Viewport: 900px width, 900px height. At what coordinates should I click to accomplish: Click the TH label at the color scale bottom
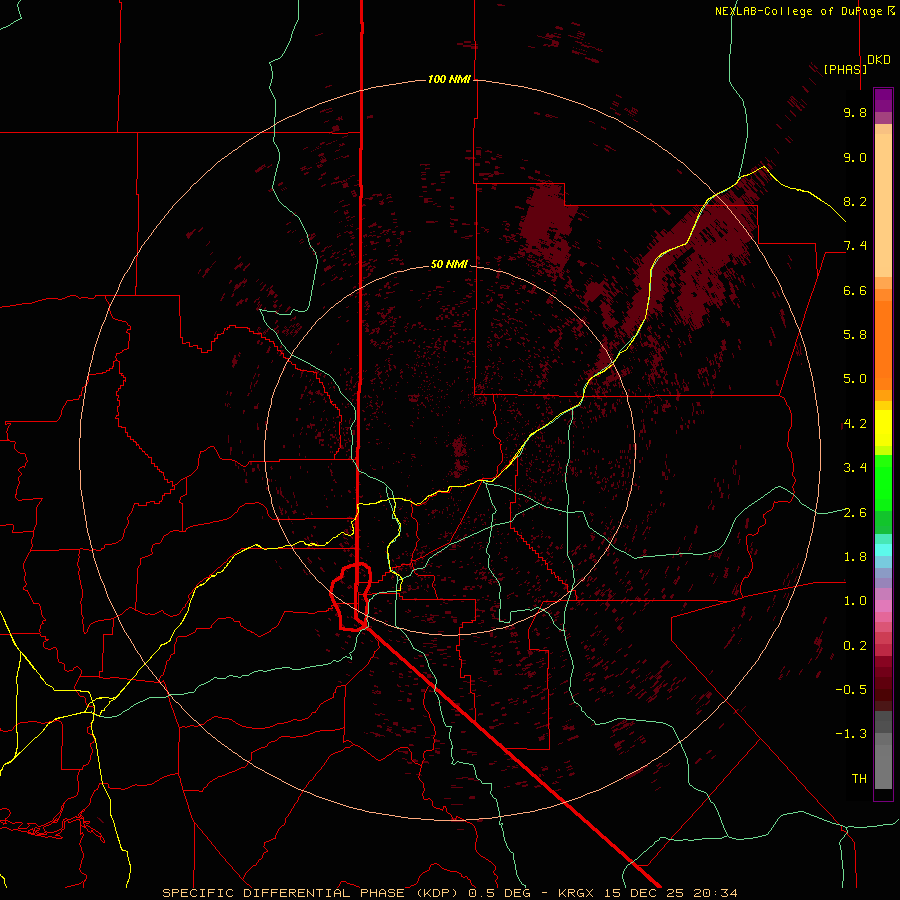pyautogui.click(x=859, y=779)
